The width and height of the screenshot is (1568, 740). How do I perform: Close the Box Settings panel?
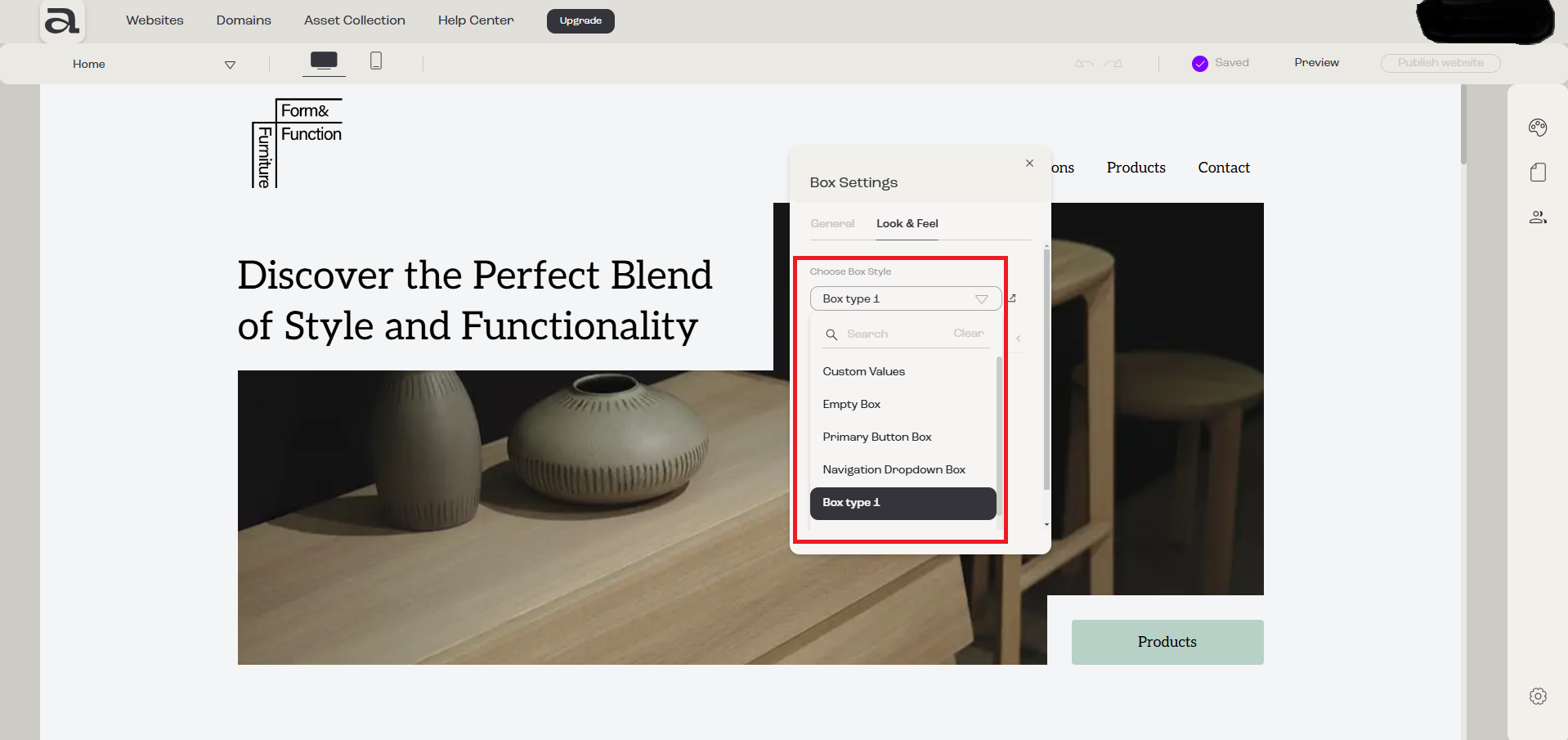[x=1029, y=164]
